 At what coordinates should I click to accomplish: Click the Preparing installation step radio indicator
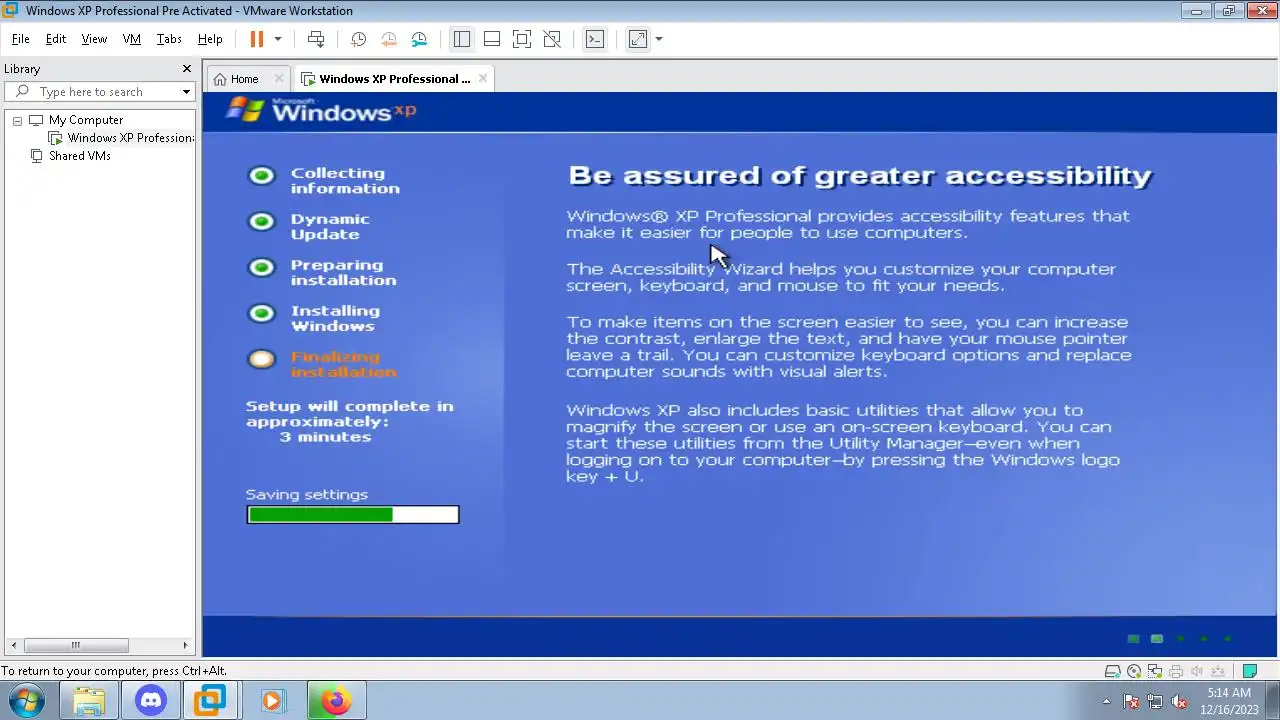(262, 268)
